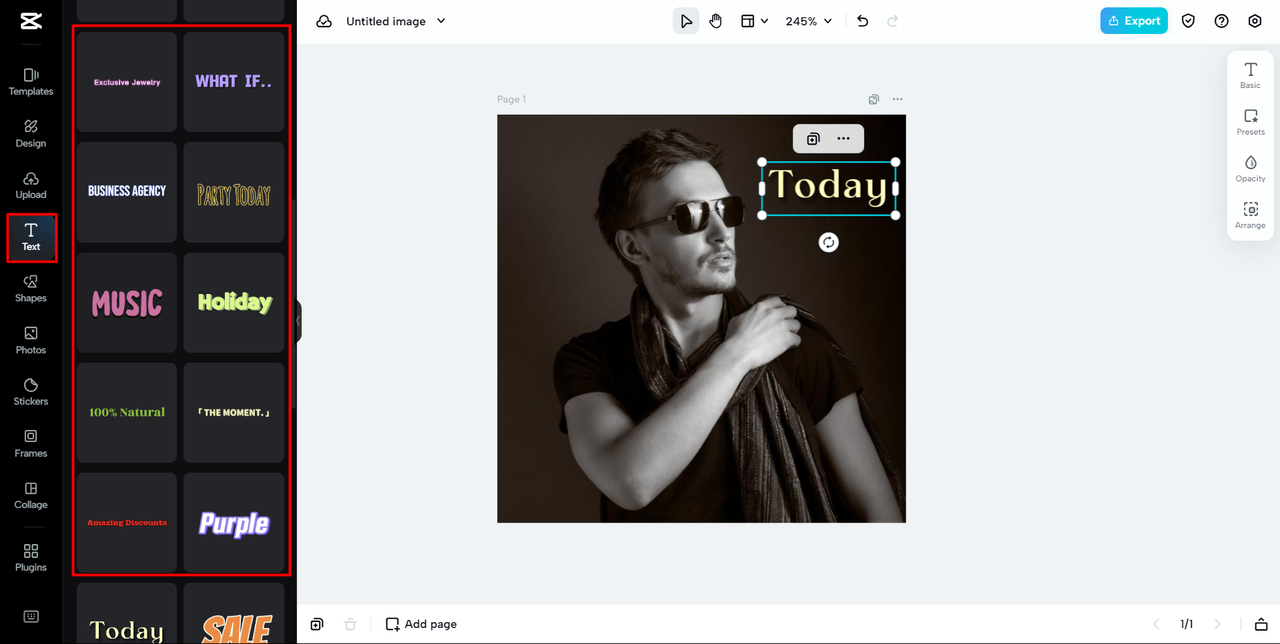Image resolution: width=1280 pixels, height=644 pixels.
Task: Open the Upload sidebar panel
Action: point(31,186)
